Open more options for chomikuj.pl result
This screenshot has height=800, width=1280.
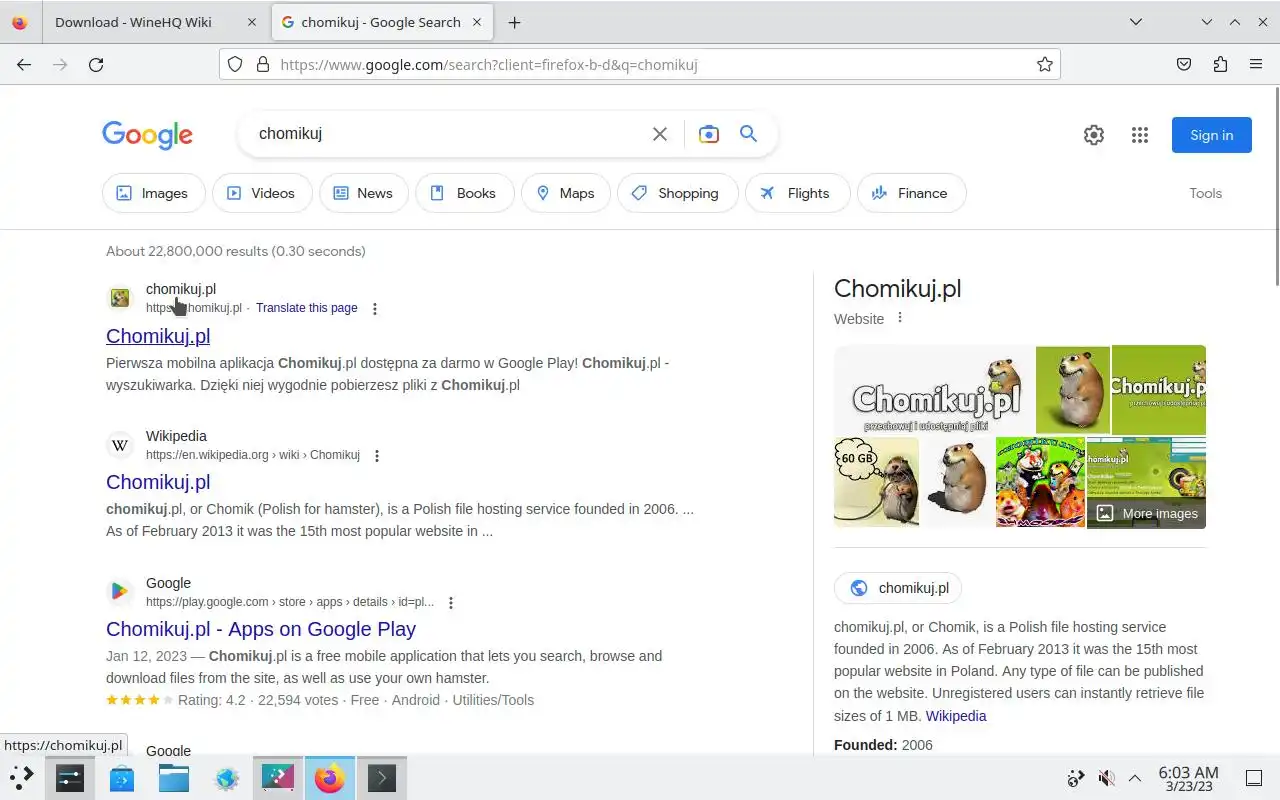tap(375, 309)
